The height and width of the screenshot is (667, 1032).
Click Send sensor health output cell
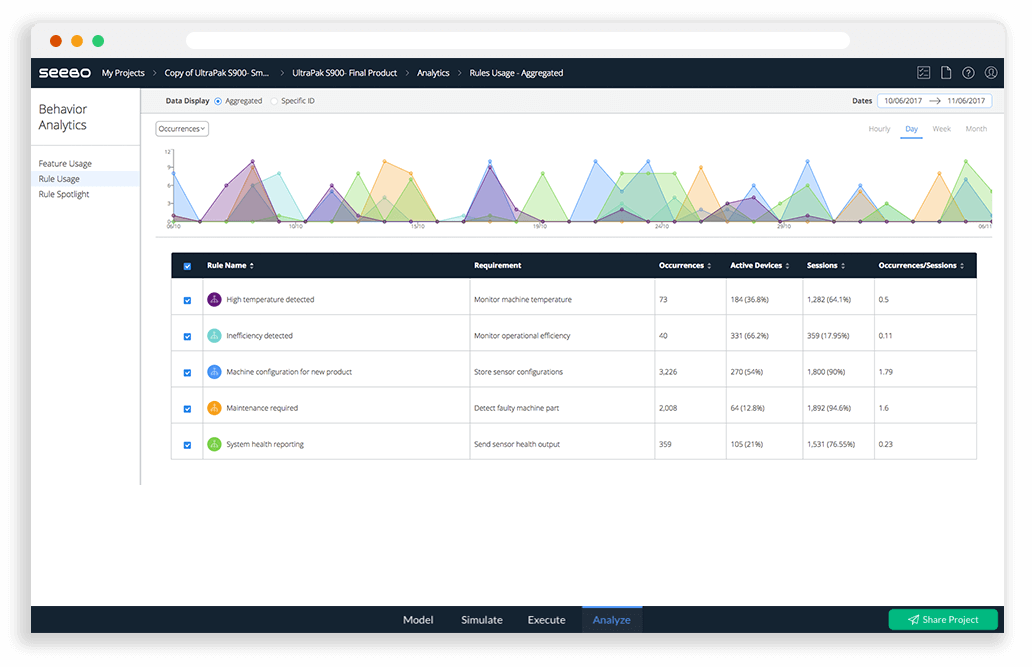point(517,444)
